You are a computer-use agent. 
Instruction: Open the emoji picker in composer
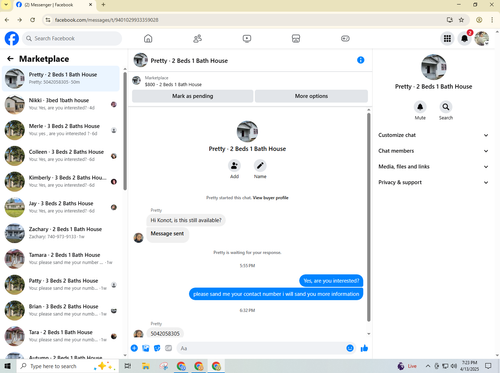coord(350,348)
